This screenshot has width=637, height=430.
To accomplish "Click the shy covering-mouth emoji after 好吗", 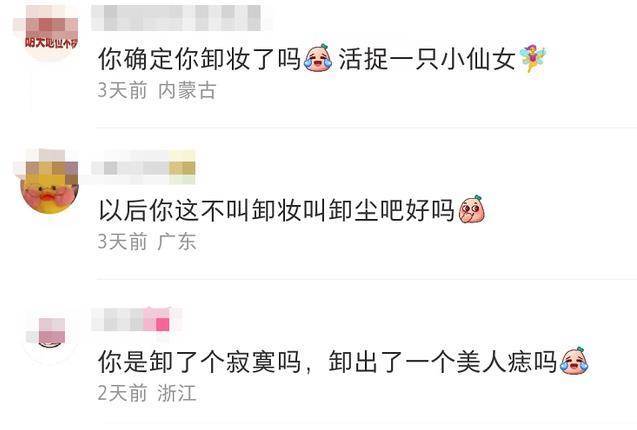I will pyautogui.click(x=471, y=209).
